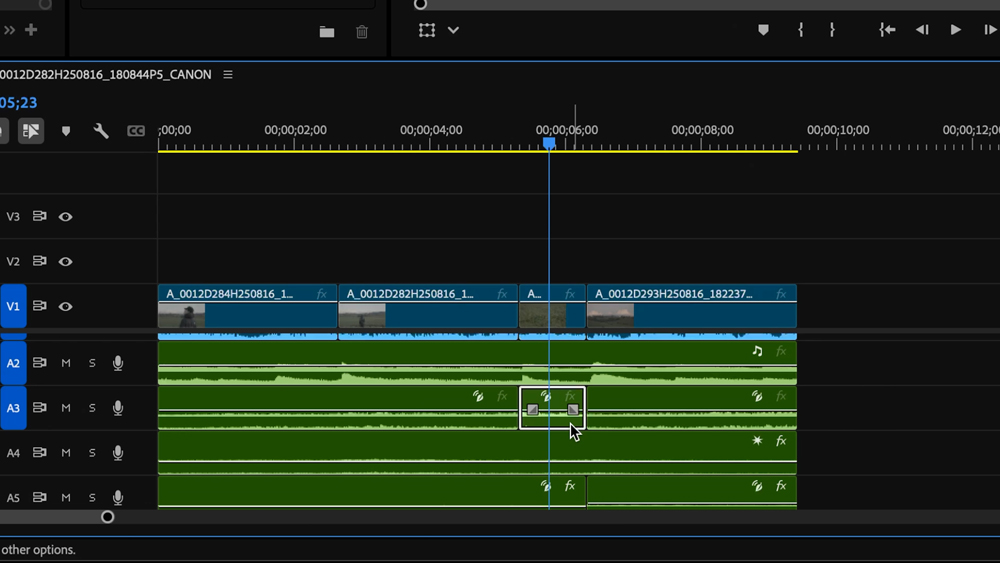The height and width of the screenshot is (563, 1000).
Task: Click Step Back one frame button
Action: (x=922, y=30)
